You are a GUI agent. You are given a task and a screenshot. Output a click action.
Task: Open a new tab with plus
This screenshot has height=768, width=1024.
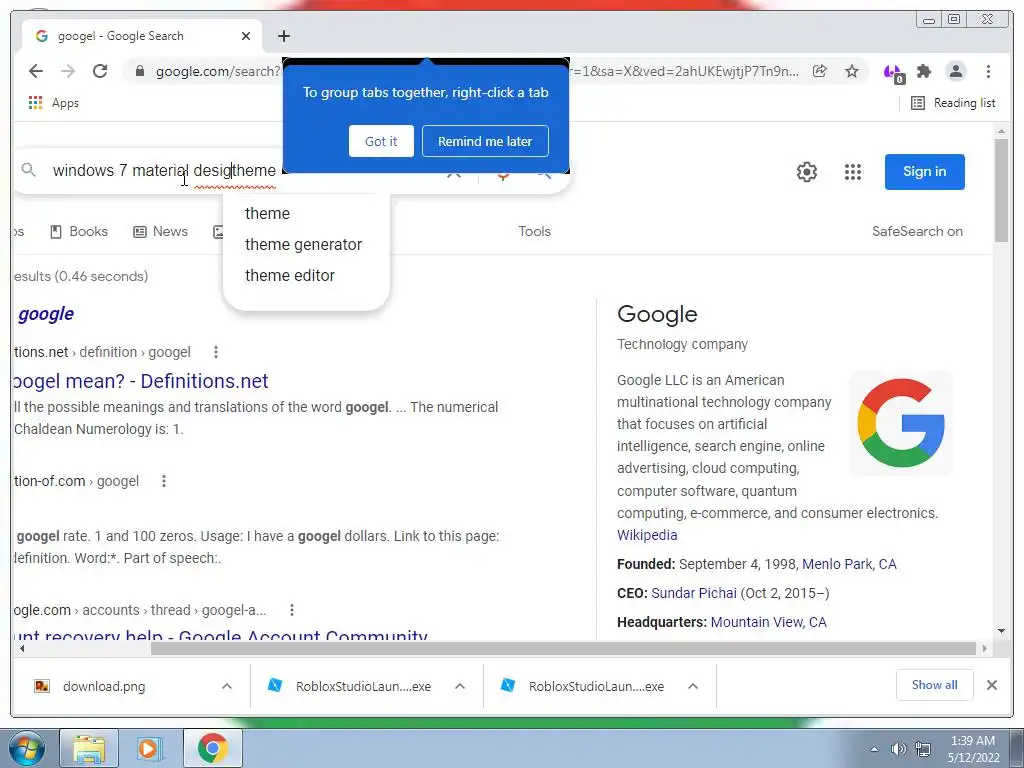pos(283,36)
